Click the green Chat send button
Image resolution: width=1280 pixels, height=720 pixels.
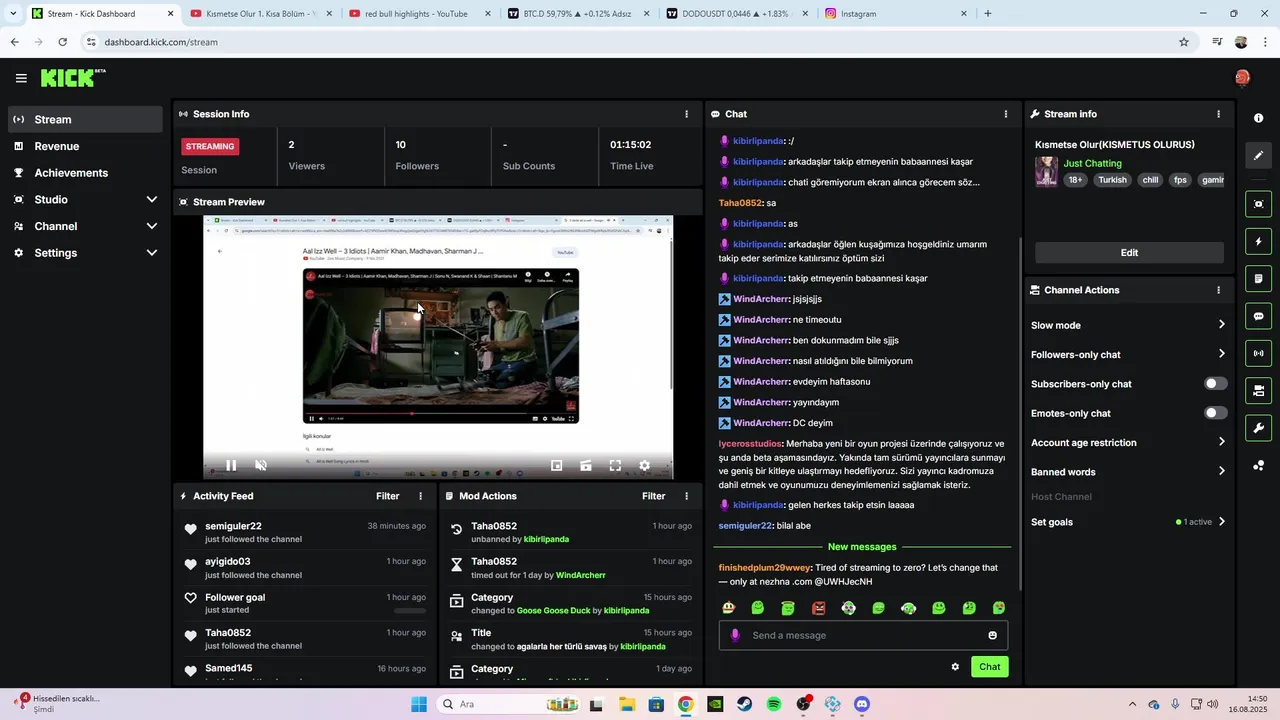coord(989,667)
